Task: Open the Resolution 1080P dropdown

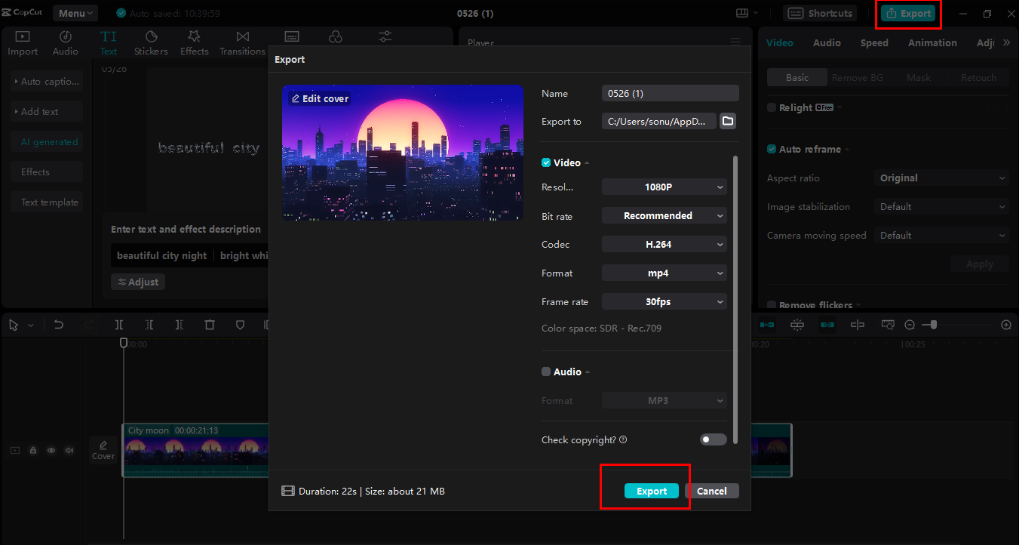Action: coord(664,187)
